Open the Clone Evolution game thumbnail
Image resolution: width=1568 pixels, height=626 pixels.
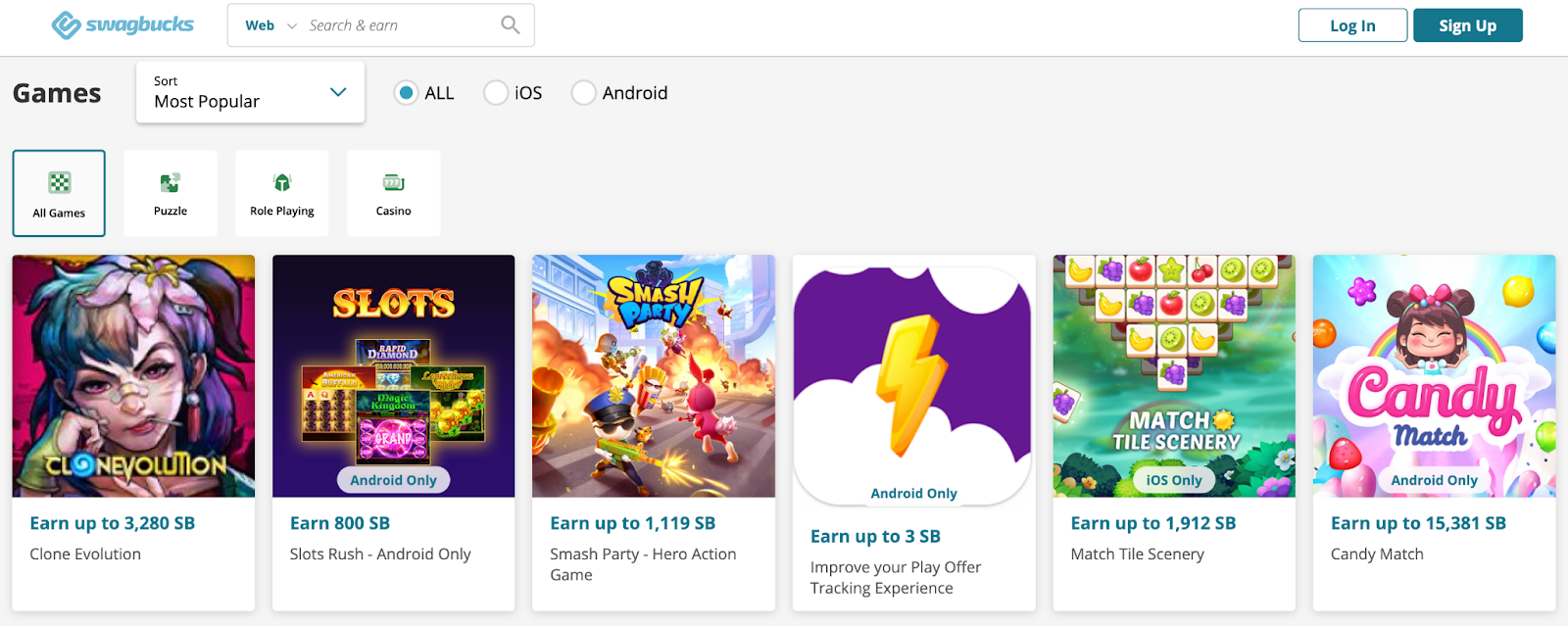tap(133, 376)
